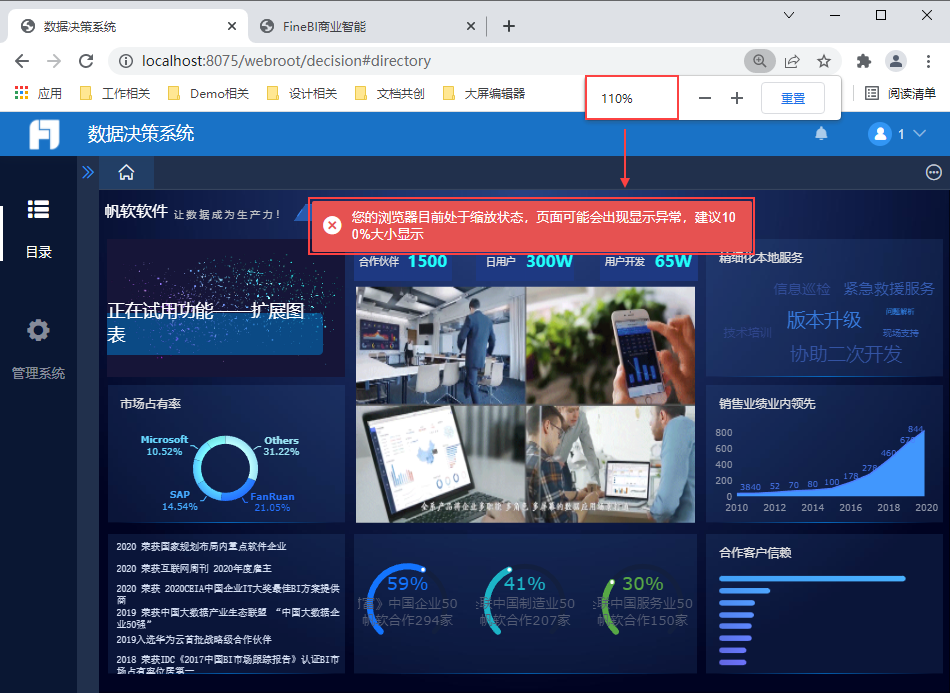The width and height of the screenshot is (950, 693).
Task: Click the market share donut chart
Action: 225,468
